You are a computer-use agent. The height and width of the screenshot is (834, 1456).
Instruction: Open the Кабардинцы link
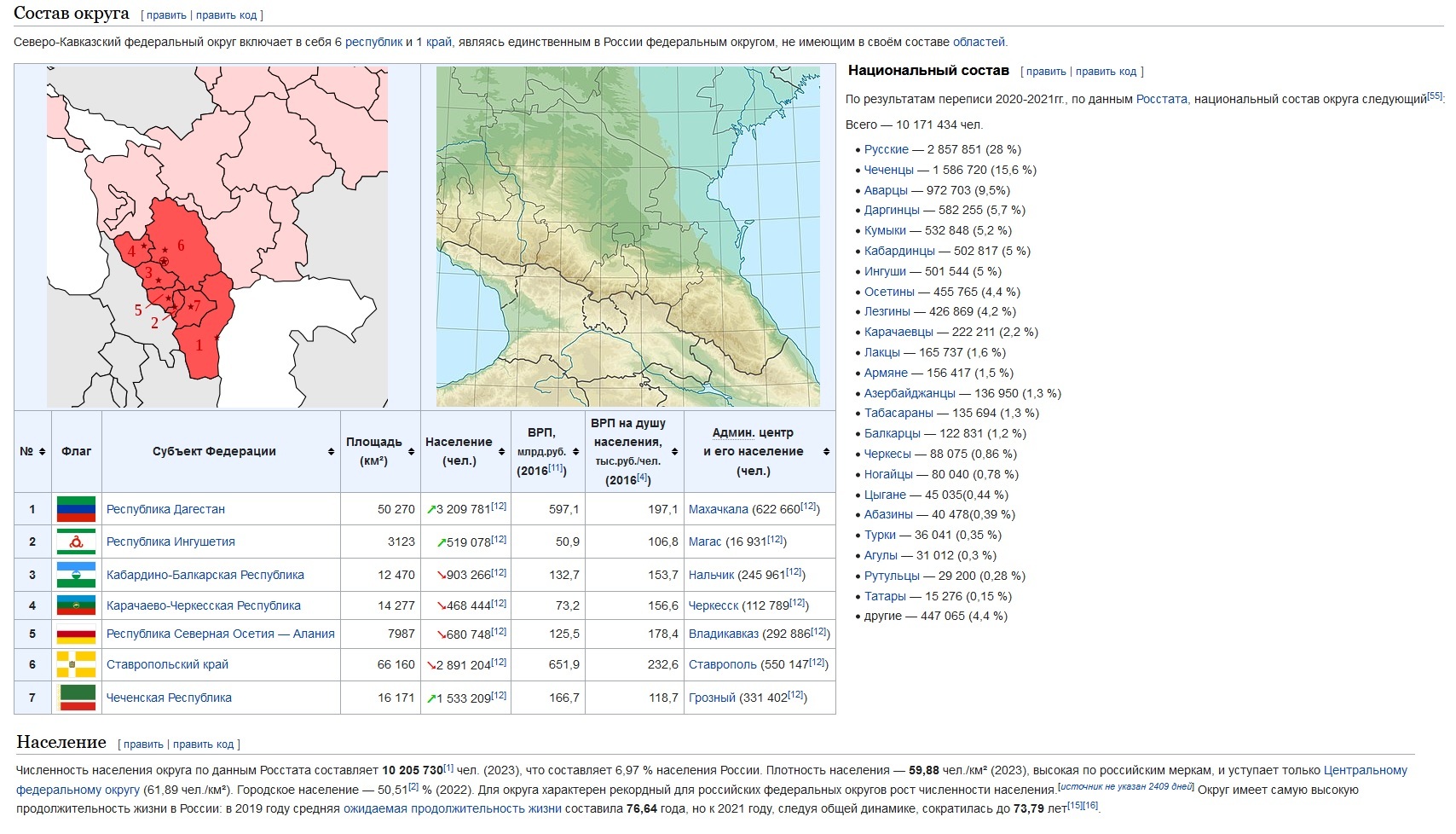(899, 251)
